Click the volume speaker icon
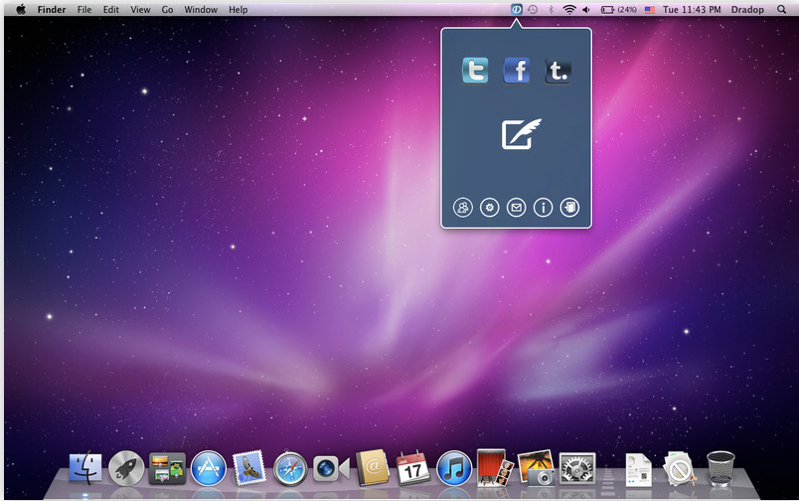Screen dimensions: 799x501 (x=587, y=9)
